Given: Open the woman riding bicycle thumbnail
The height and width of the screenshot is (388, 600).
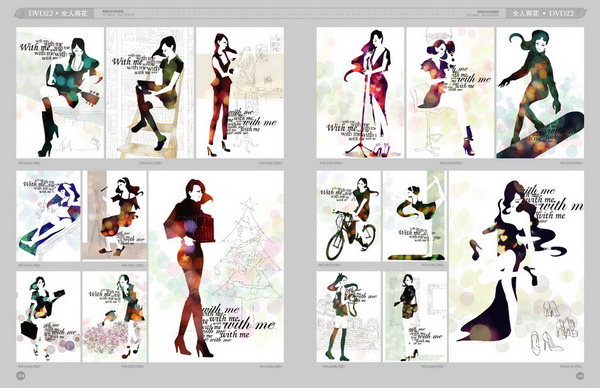Looking at the screenshot, I should point(349,216).
